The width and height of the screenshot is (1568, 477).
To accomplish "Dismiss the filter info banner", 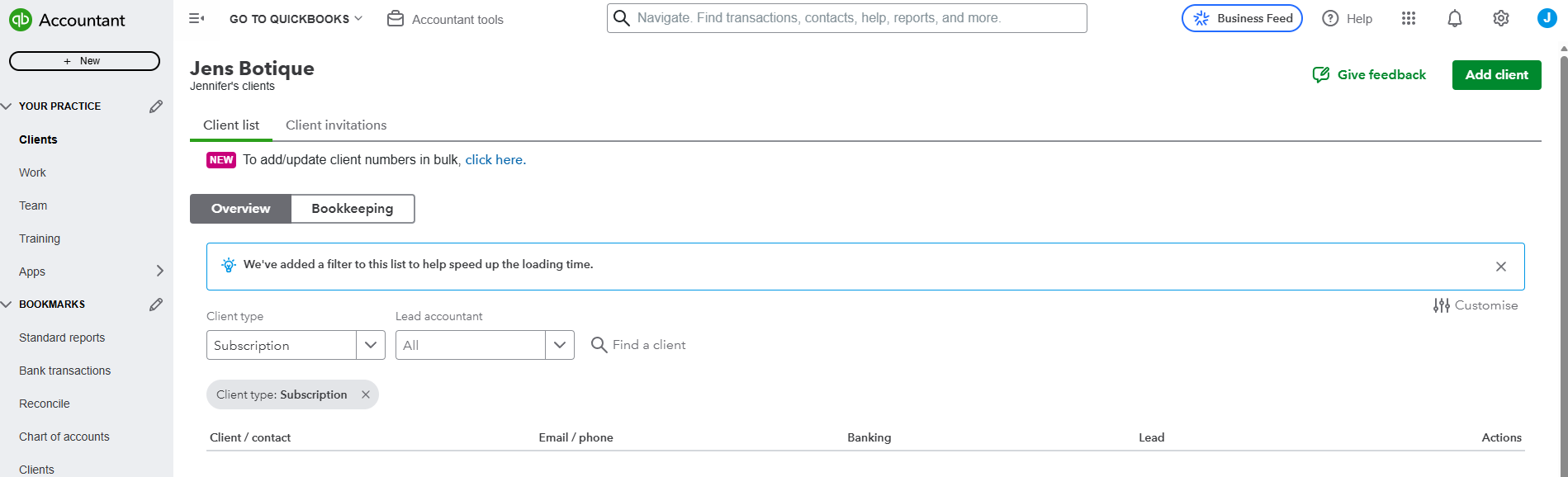I will [1501, 267].
